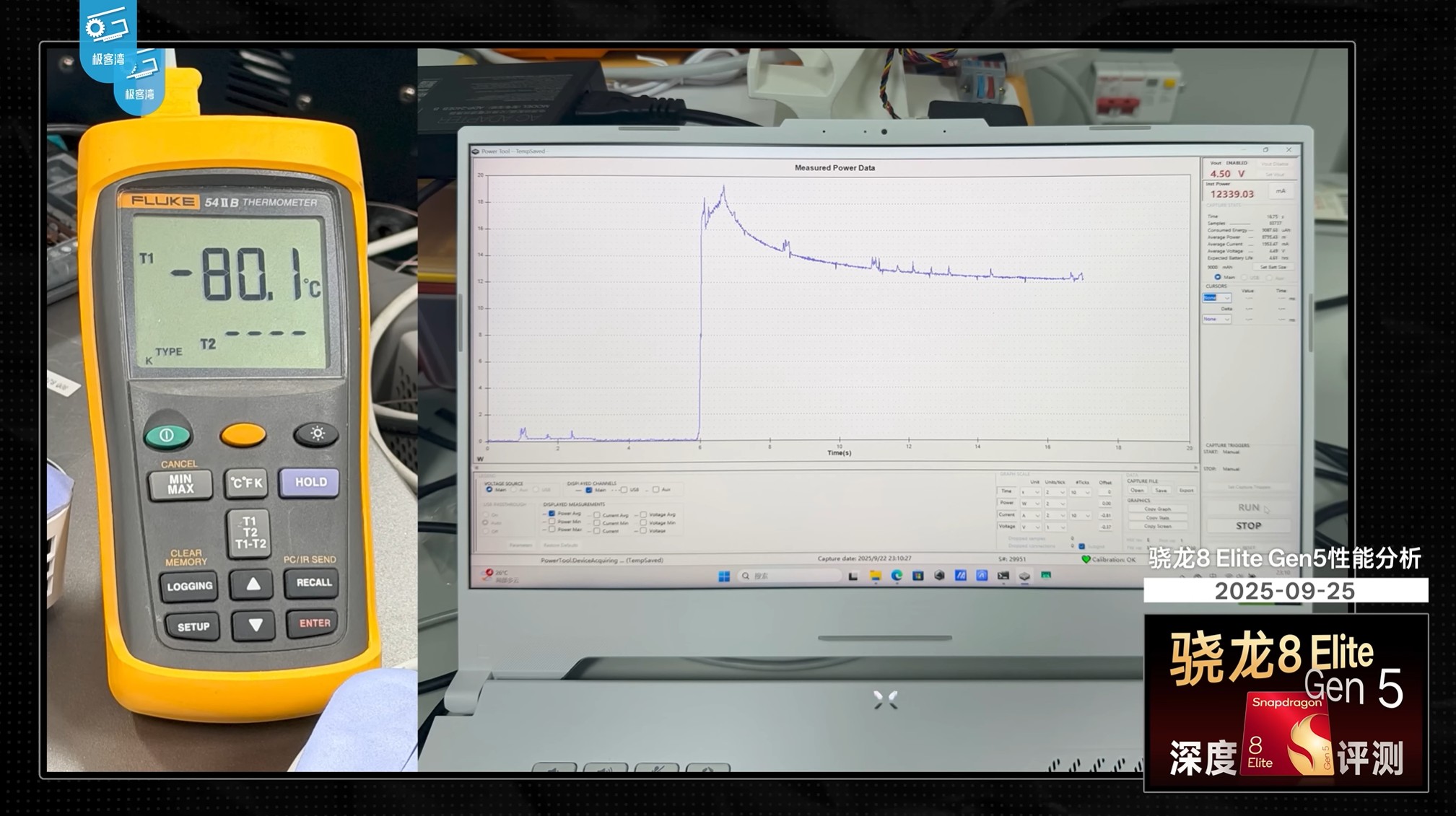Open the Windows Start menu
This screenshot has height=816, width=1456.
[x=724, y=576]
